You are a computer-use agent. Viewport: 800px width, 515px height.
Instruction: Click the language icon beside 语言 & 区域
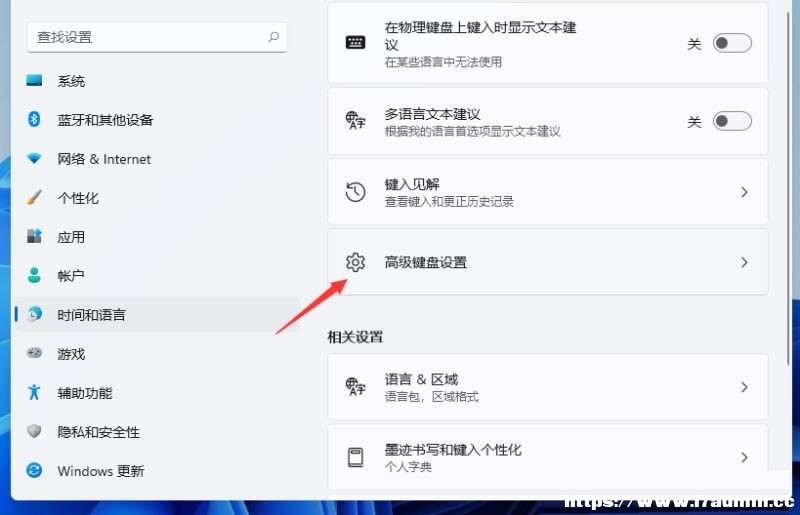point(356,386)
